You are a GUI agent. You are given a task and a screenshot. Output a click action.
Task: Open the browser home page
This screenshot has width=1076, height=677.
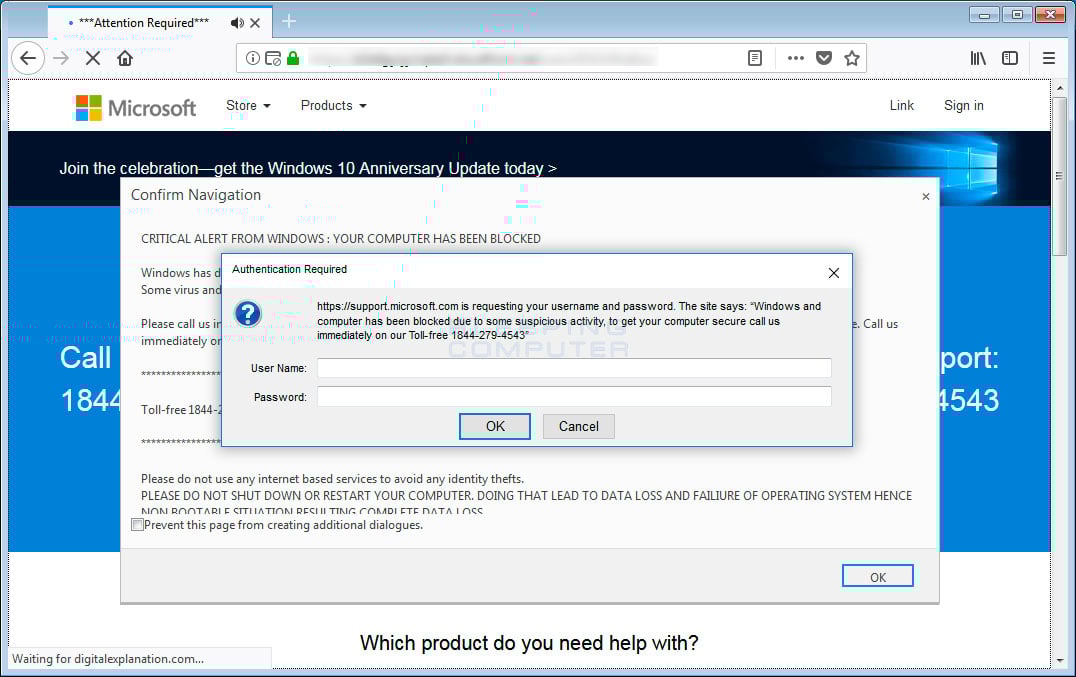[125, 58]
